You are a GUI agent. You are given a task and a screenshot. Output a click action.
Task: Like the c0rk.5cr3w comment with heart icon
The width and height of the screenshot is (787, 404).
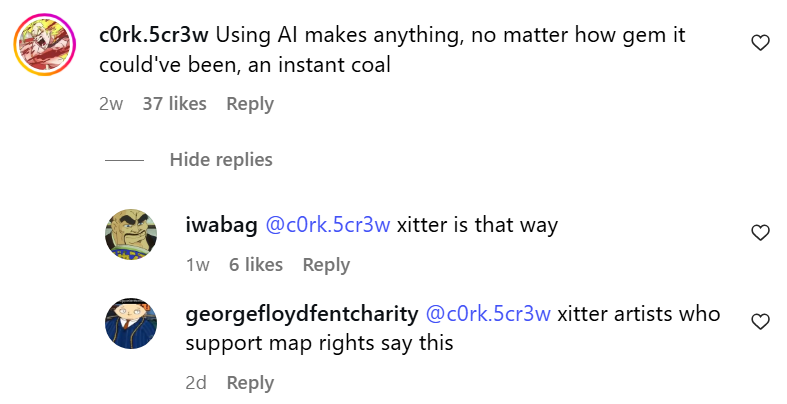click(760, 43)
